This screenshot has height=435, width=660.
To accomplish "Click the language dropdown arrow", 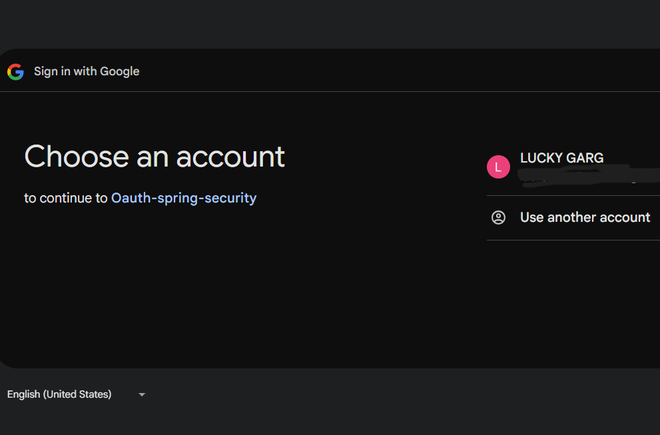I will tap(142, 395).
